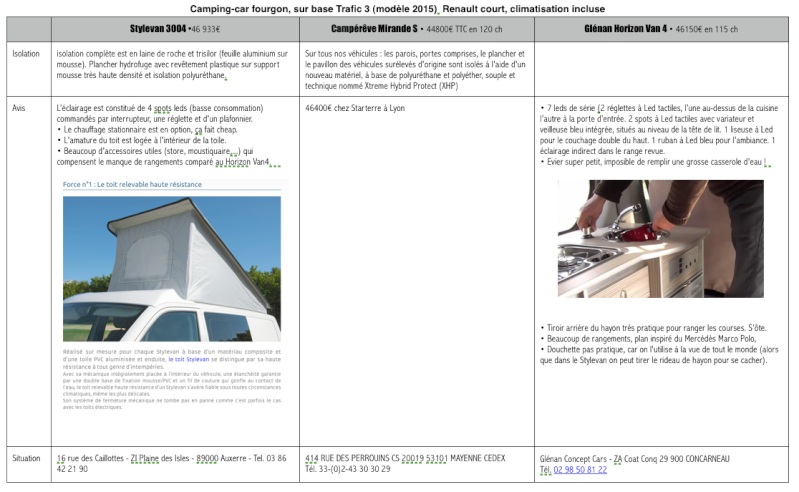Click caption paragraph 'Réalisé sur mesure pour chaque Stylevan'

172,359
